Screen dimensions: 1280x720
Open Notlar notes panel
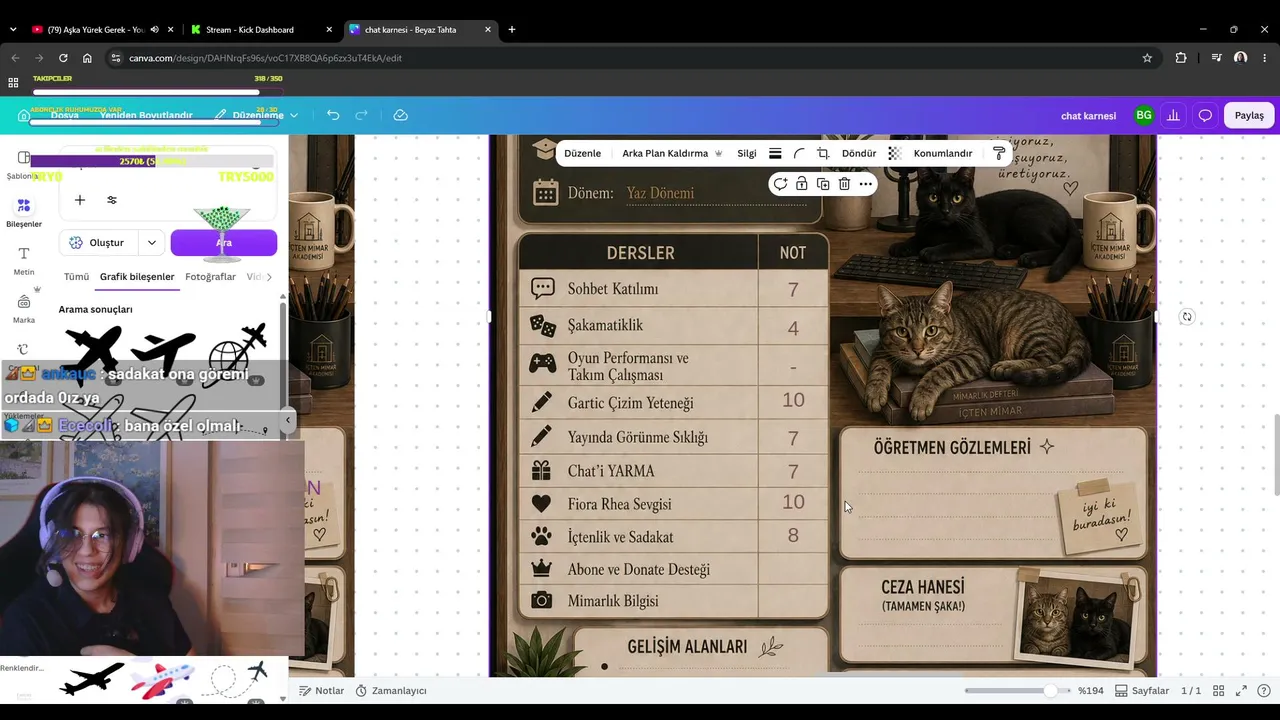321,691
